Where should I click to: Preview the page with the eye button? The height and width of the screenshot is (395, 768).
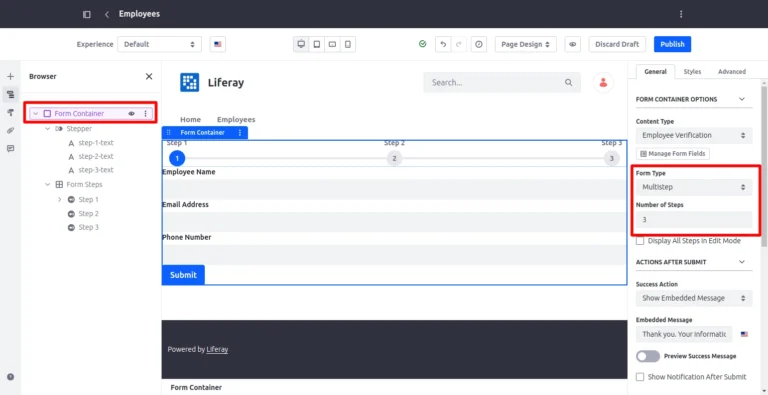tap(572, 44)
